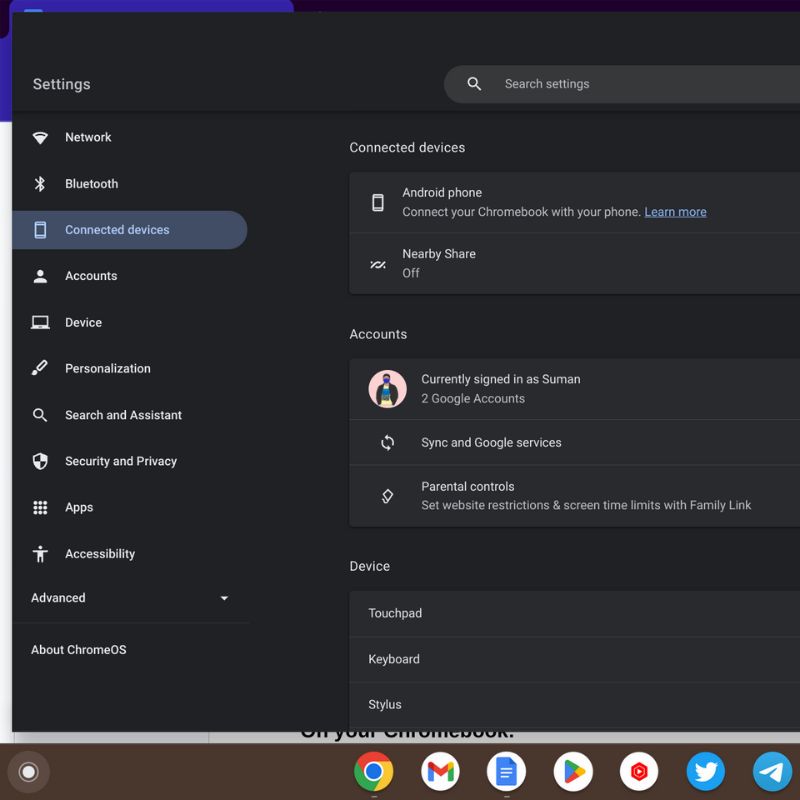Image resolution: width=800 pixels, height=800 pixels.
Task: Open the Network settings section
Action: pyautogui.click(x=130, y=137)
